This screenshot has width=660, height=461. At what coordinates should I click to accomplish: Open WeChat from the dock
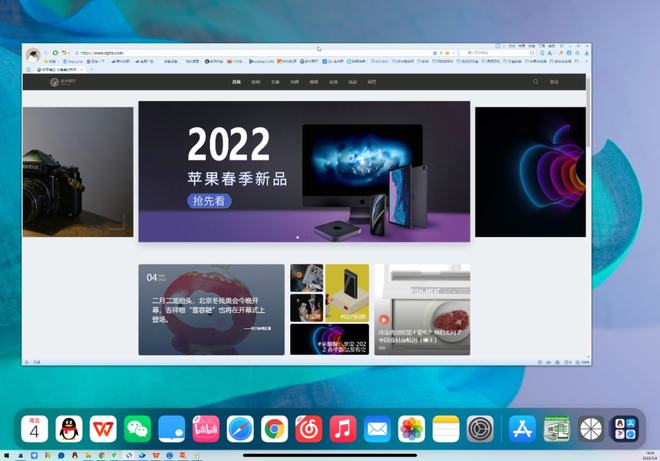coord(137,429)
